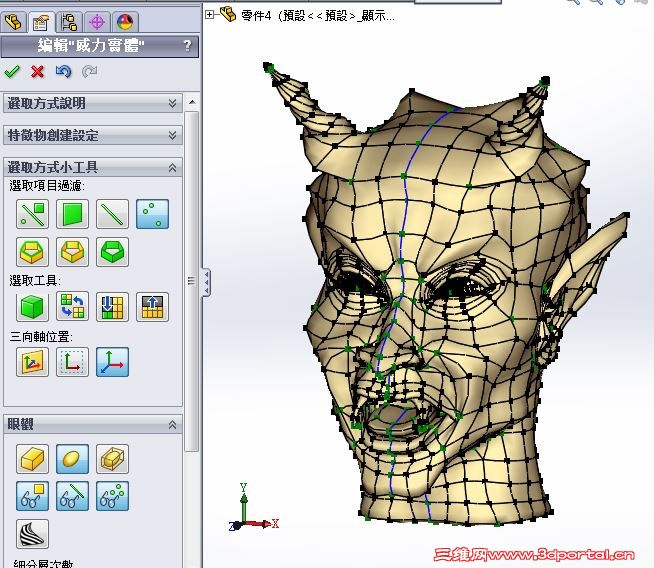The width and height of the screenshot is (654, 568).
Task: Click the blue undo arrow
Action: (x=63, y=71)
